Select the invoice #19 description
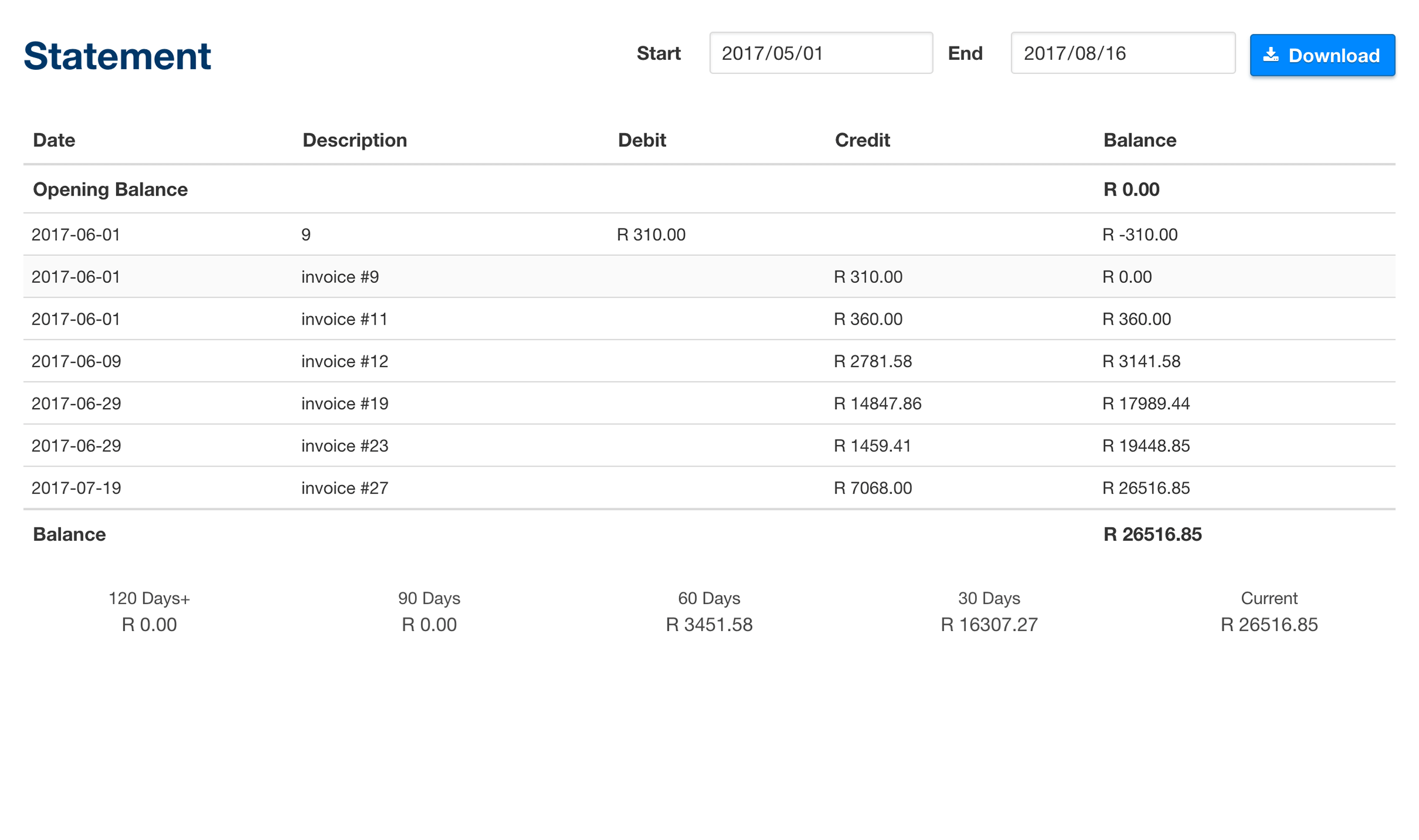 click(x=345, y=404)
